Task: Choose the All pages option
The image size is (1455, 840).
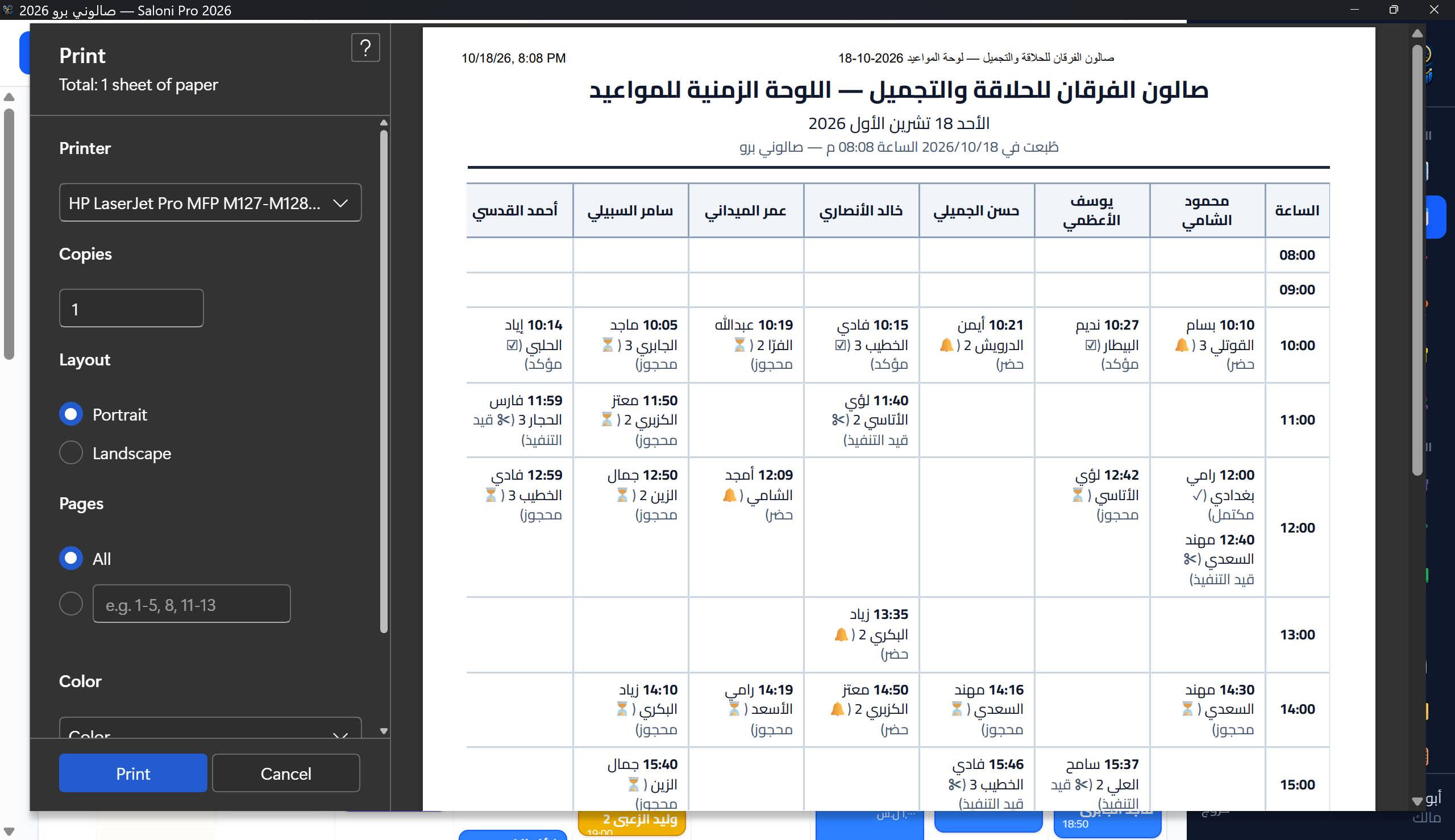Action: (71, 559)
